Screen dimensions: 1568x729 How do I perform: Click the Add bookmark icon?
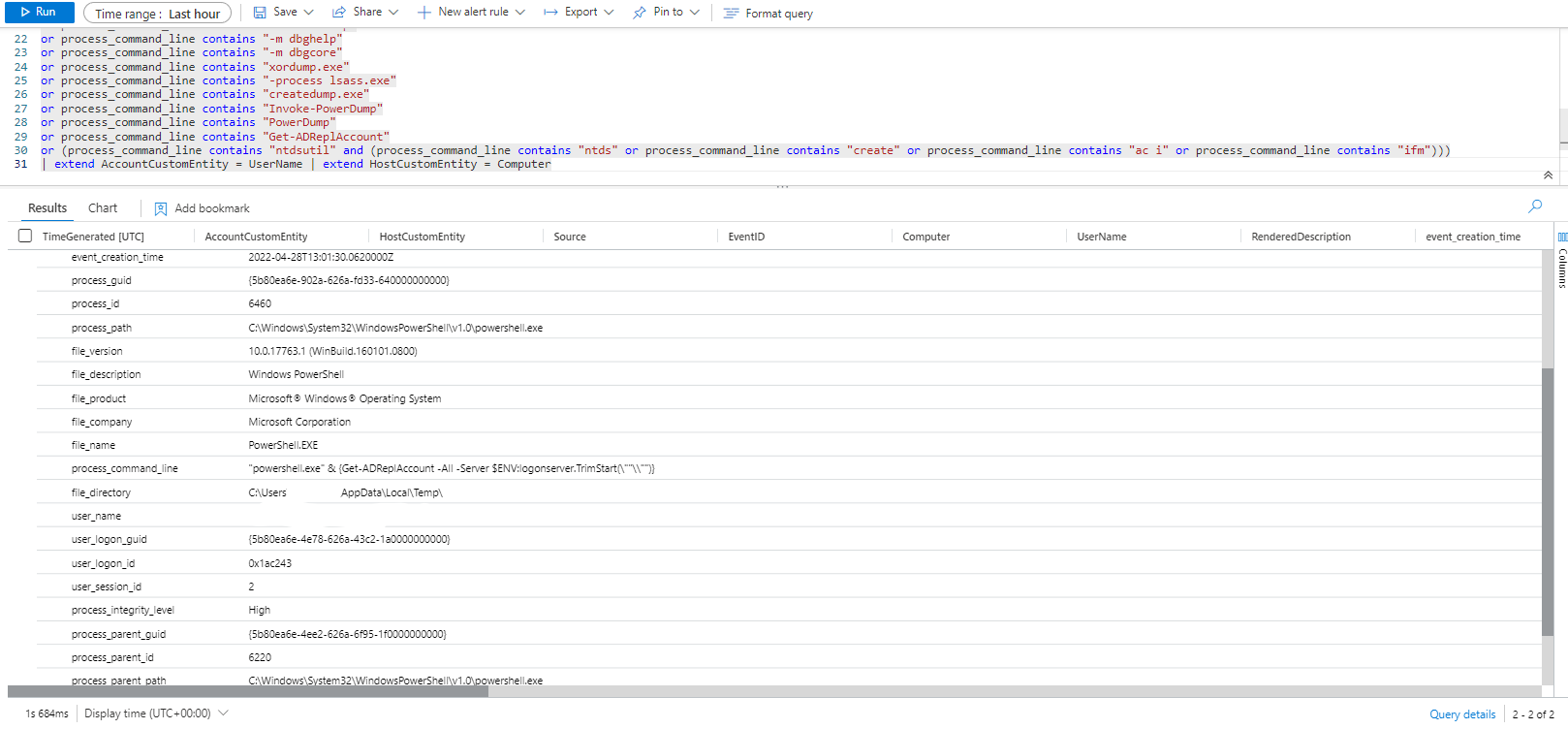coord(161,208)
